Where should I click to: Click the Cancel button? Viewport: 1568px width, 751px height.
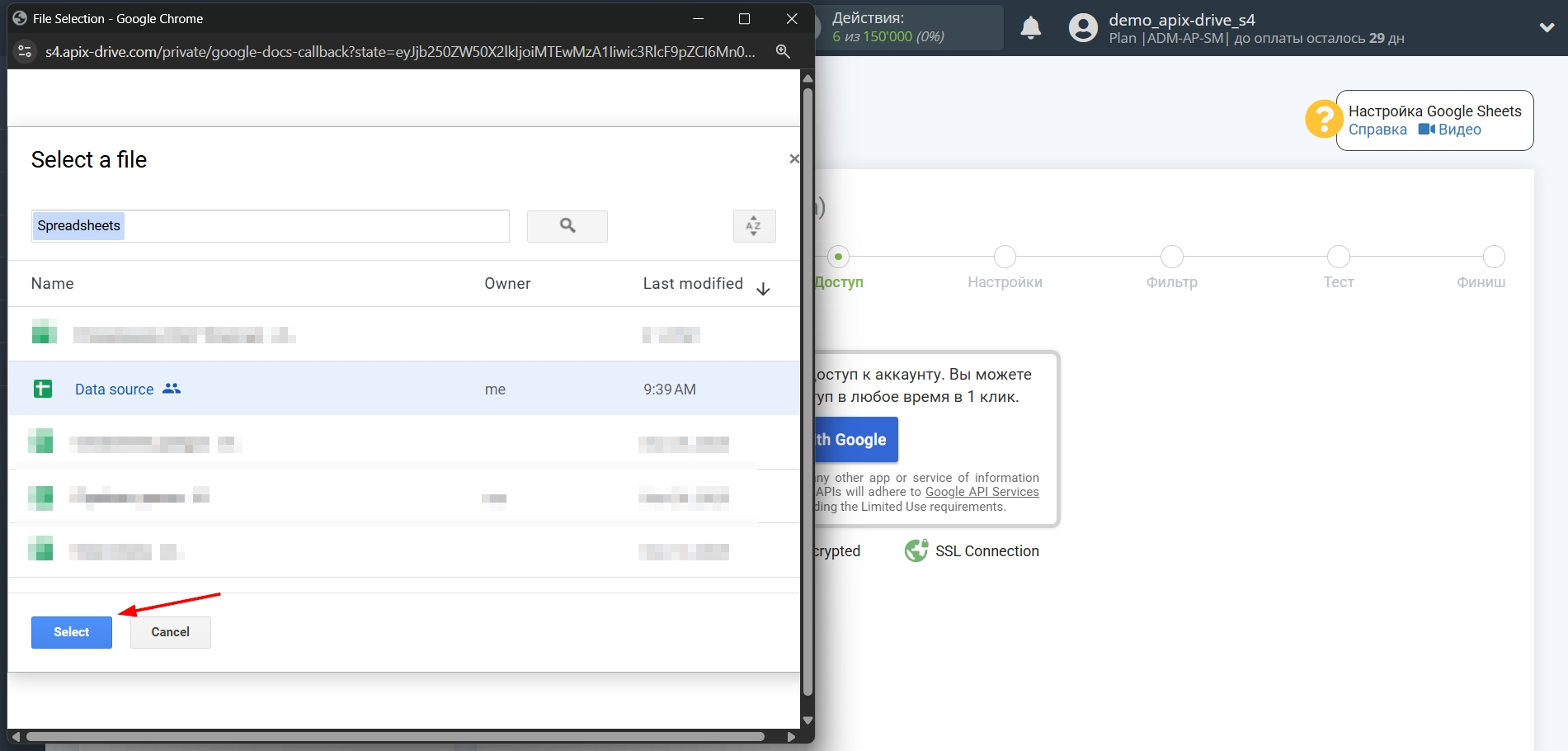pos(170,631)
